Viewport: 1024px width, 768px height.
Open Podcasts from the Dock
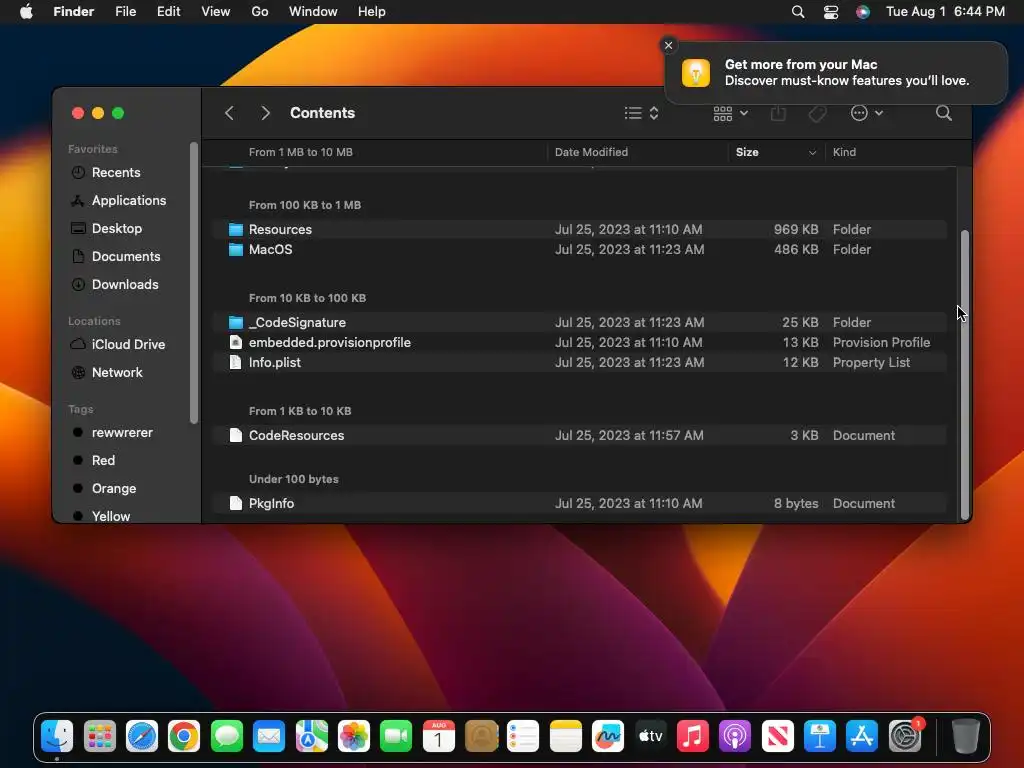735,737
